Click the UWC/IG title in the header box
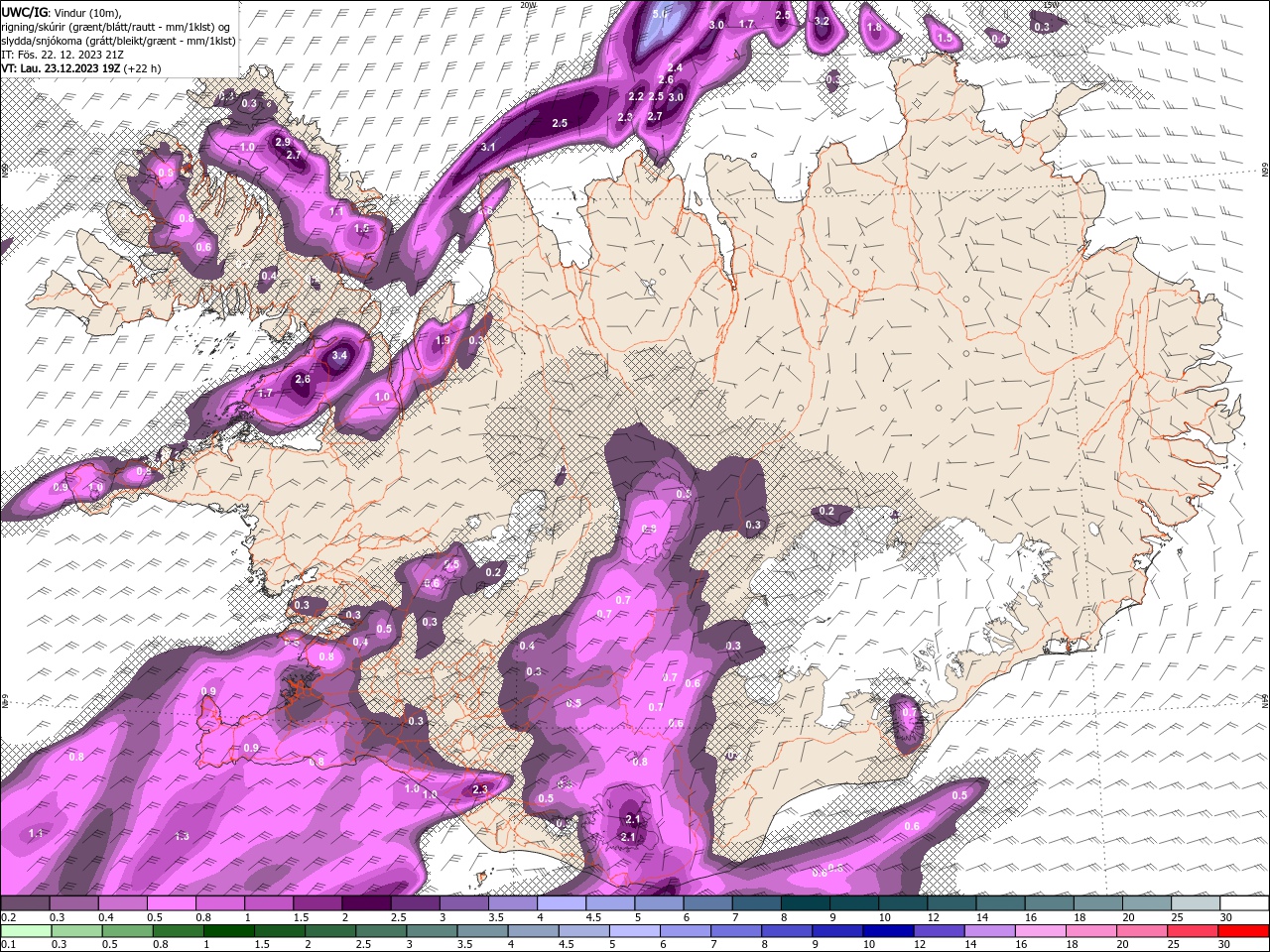This screenshot has width=1270, height=952. [x=24, y=11]
